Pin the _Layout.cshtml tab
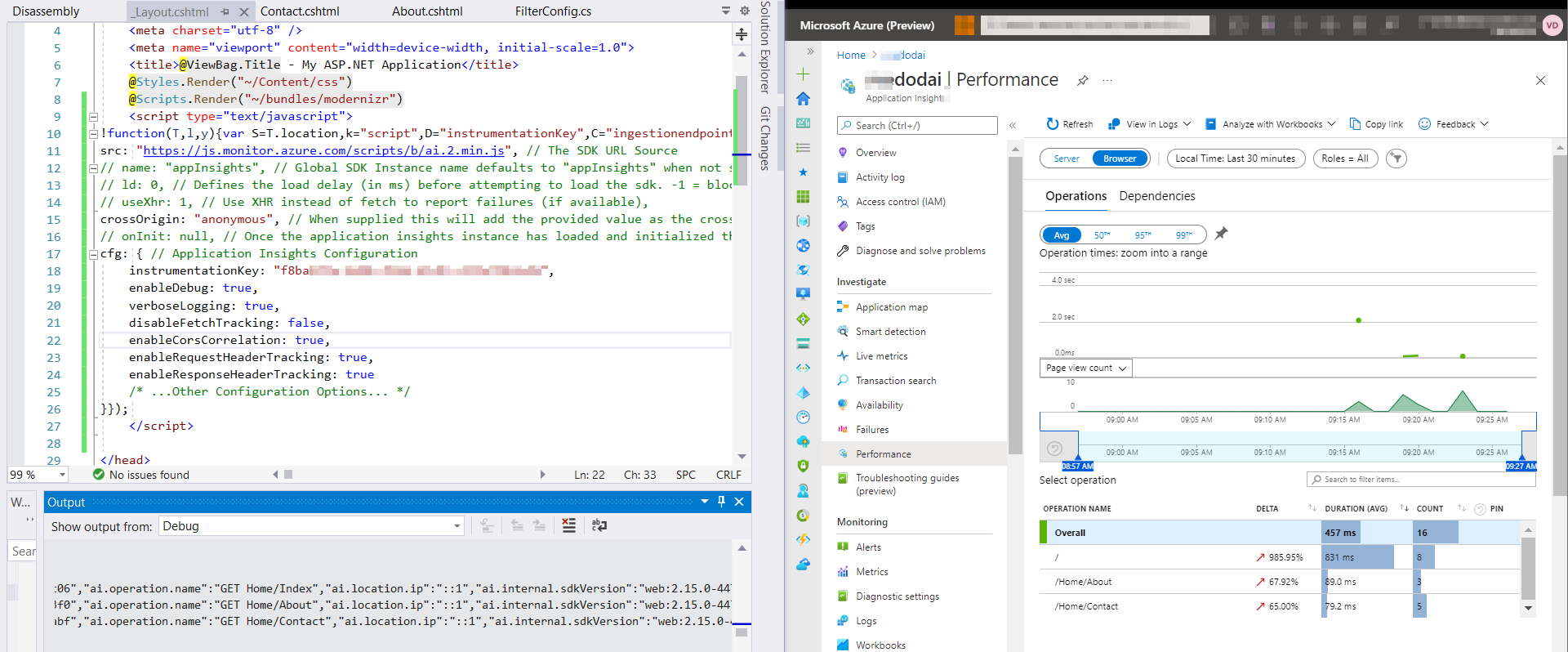Screen dimensions: 1568x652 click(x=225, y=11)
